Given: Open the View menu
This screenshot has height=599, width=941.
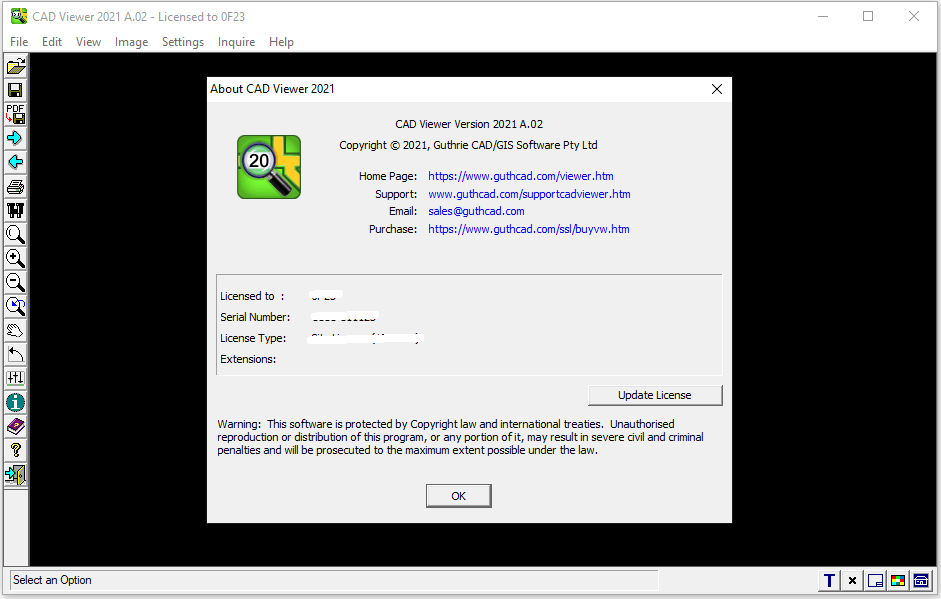Looking at the screenshot, I should tap(88, 42).
